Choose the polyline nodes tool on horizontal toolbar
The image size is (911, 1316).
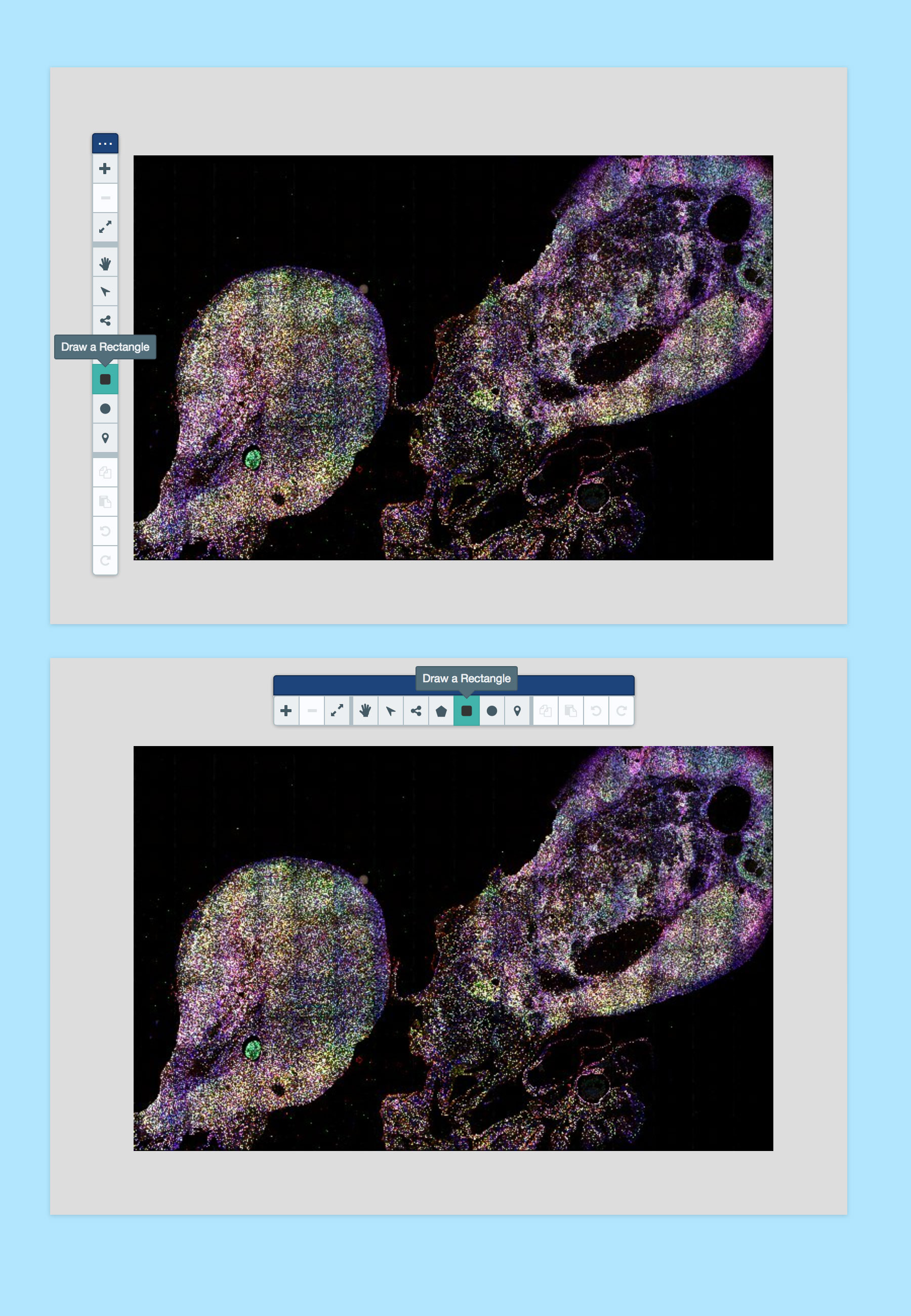[416, 711]
